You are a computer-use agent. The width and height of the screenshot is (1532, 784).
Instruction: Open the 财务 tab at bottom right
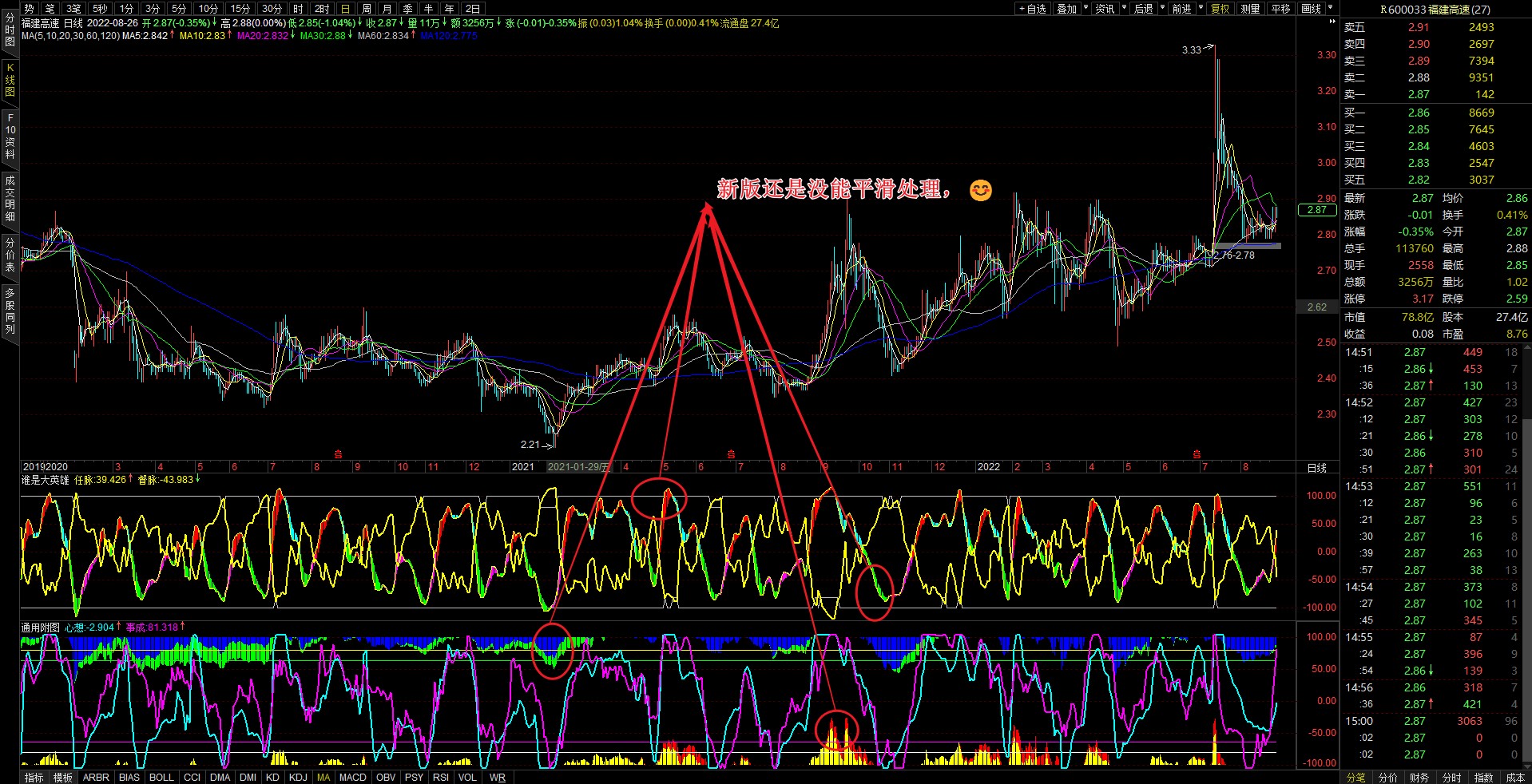click(x=1419, y=778)
